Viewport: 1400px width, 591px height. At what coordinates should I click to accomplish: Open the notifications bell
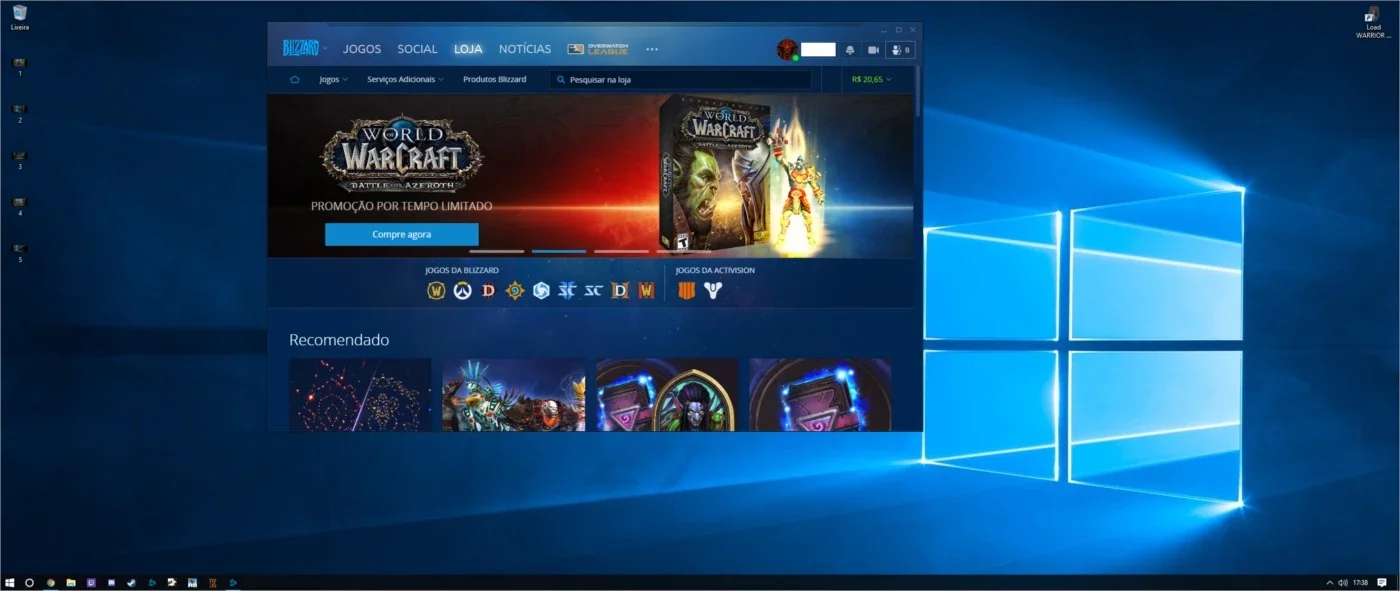pyautogui.click(x=850, y=50)
